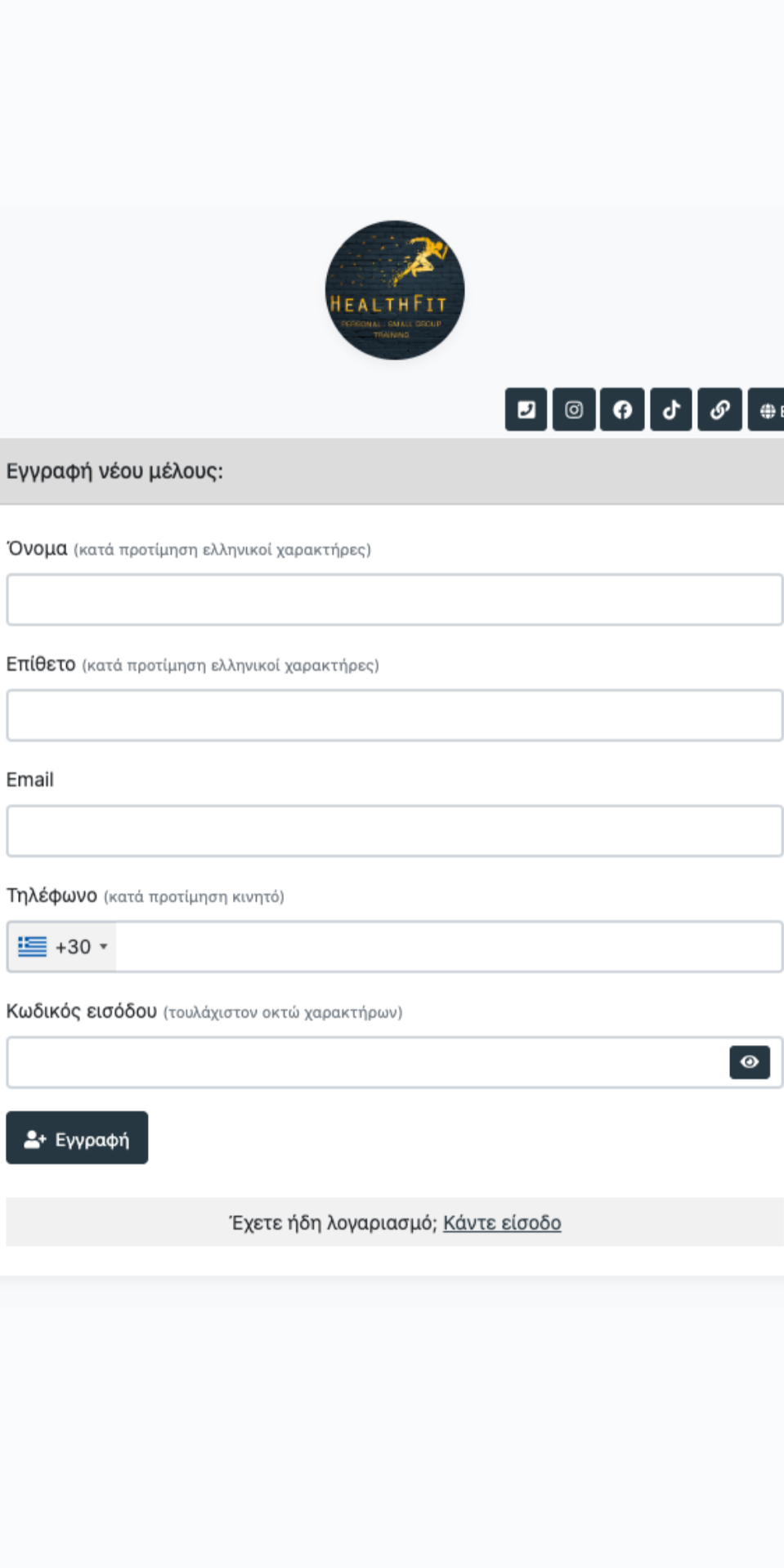Image resolution: width=784 pixels, height=1568 pixels.
Task: Open the +30 country code dropdown
Action: coord(81,947)
